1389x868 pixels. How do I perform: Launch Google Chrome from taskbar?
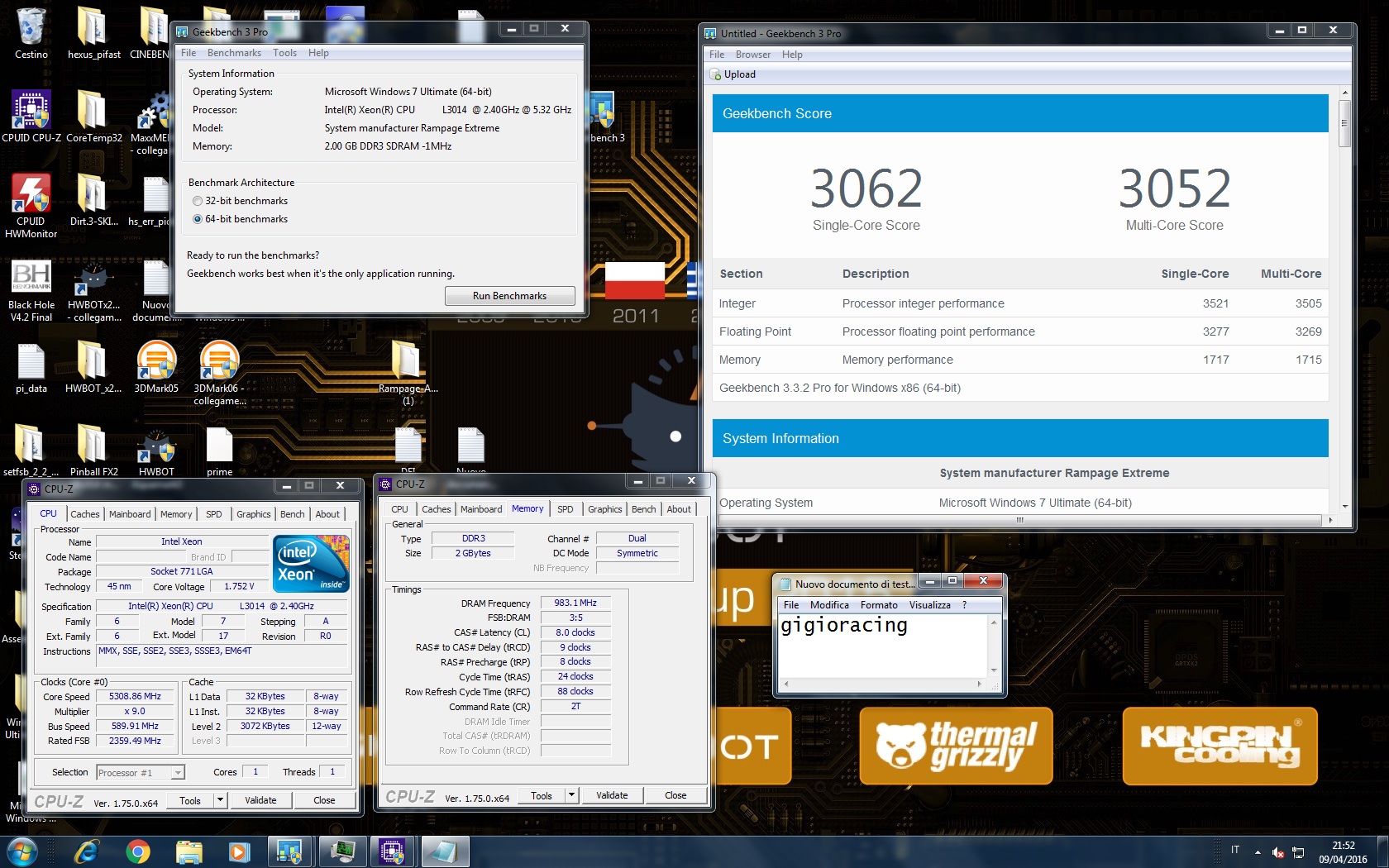(x=137, y=851)
